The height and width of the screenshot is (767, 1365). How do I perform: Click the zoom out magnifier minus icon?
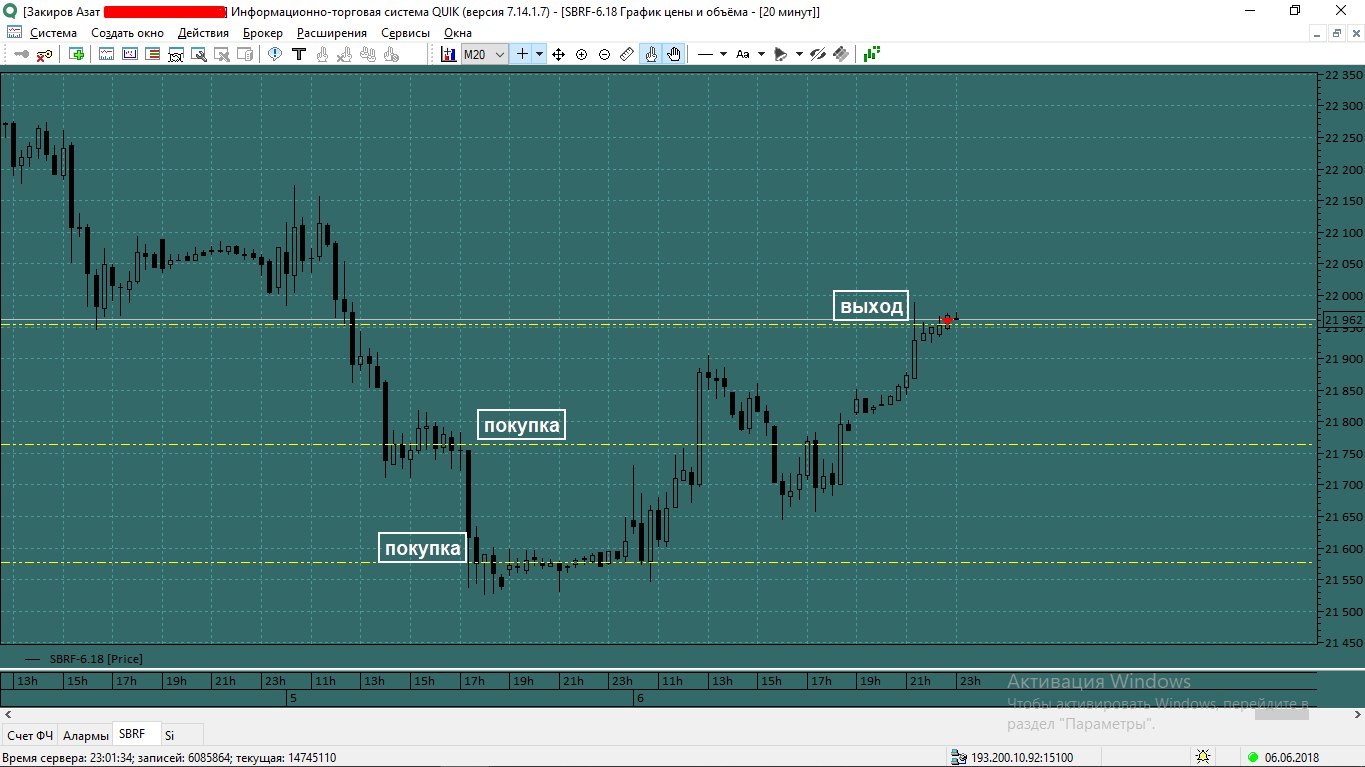click(x=604, y=54)
